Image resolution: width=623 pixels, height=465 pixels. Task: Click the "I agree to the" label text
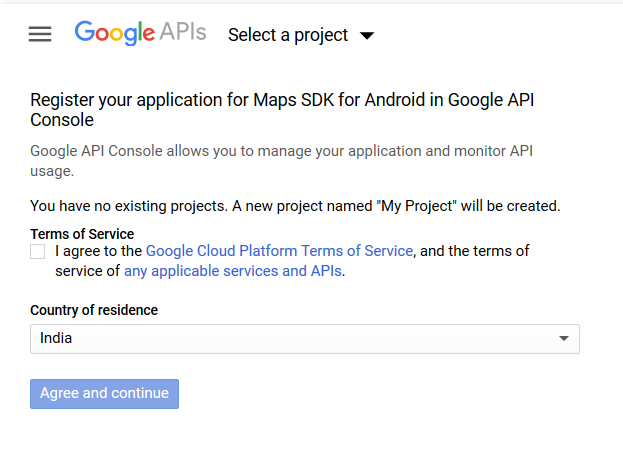tap(99, 251)
